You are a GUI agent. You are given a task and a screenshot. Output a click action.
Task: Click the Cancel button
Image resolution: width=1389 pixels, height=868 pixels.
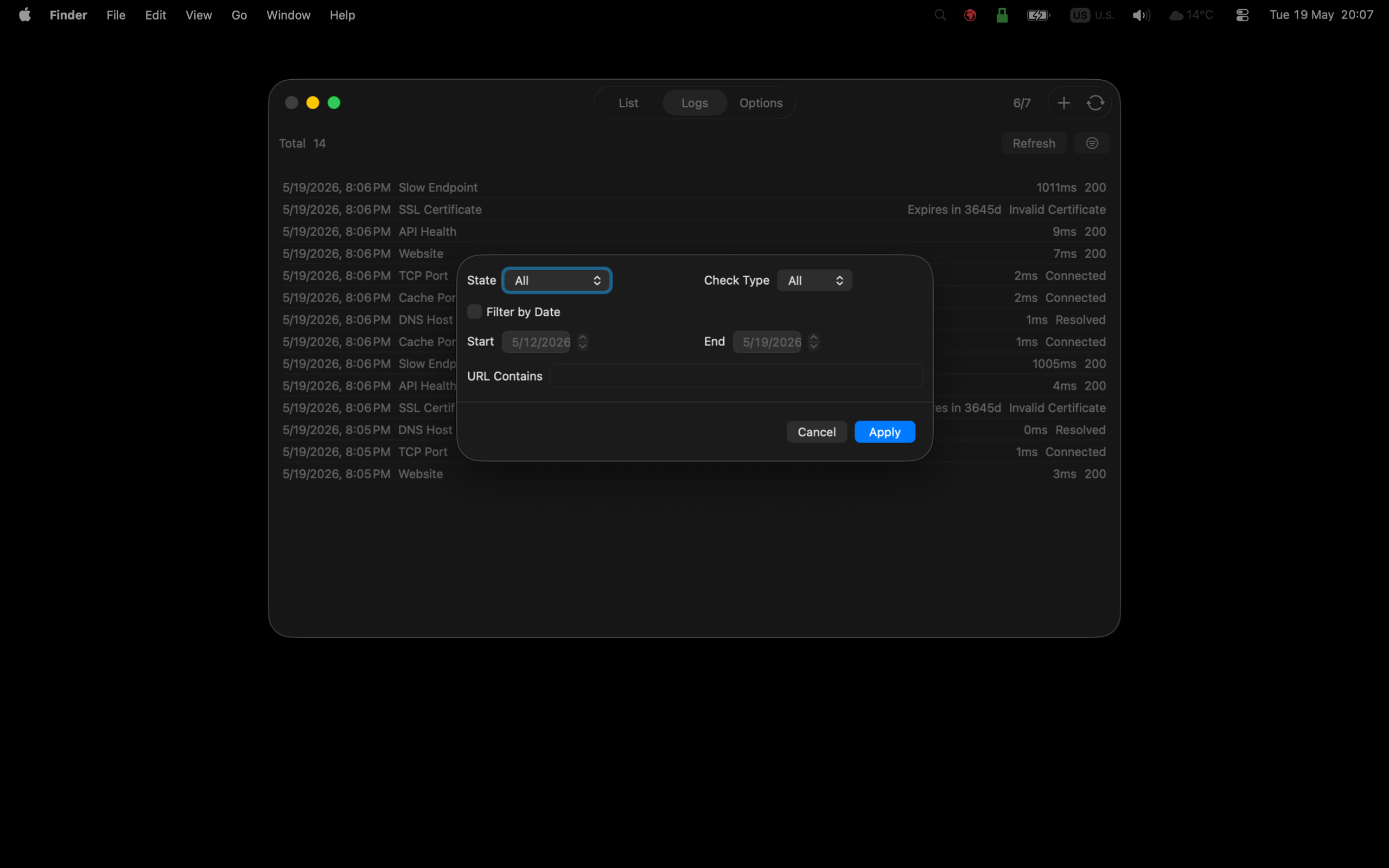tap(816, 432)
